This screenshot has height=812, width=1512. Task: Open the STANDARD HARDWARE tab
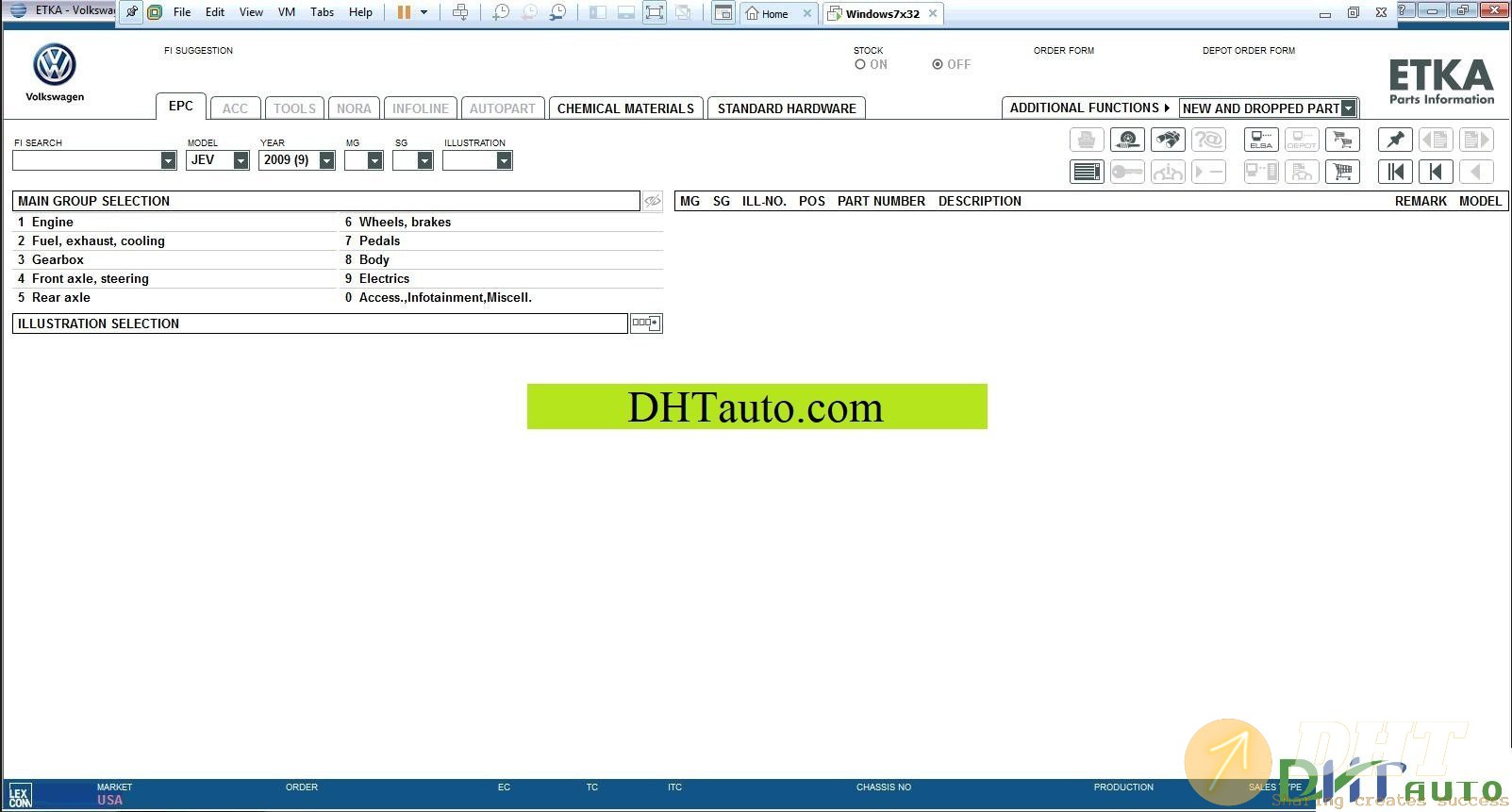[x=787, y=108]
